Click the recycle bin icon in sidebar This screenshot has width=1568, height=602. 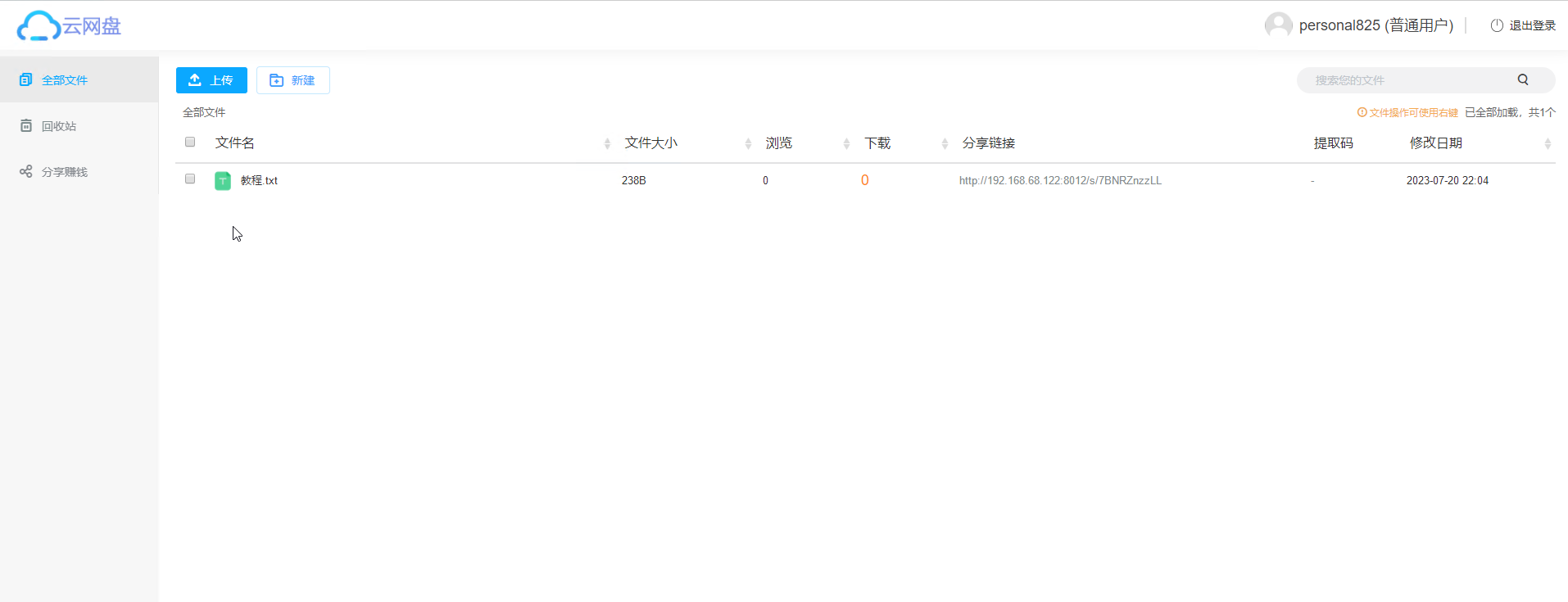tap(26, 125)
